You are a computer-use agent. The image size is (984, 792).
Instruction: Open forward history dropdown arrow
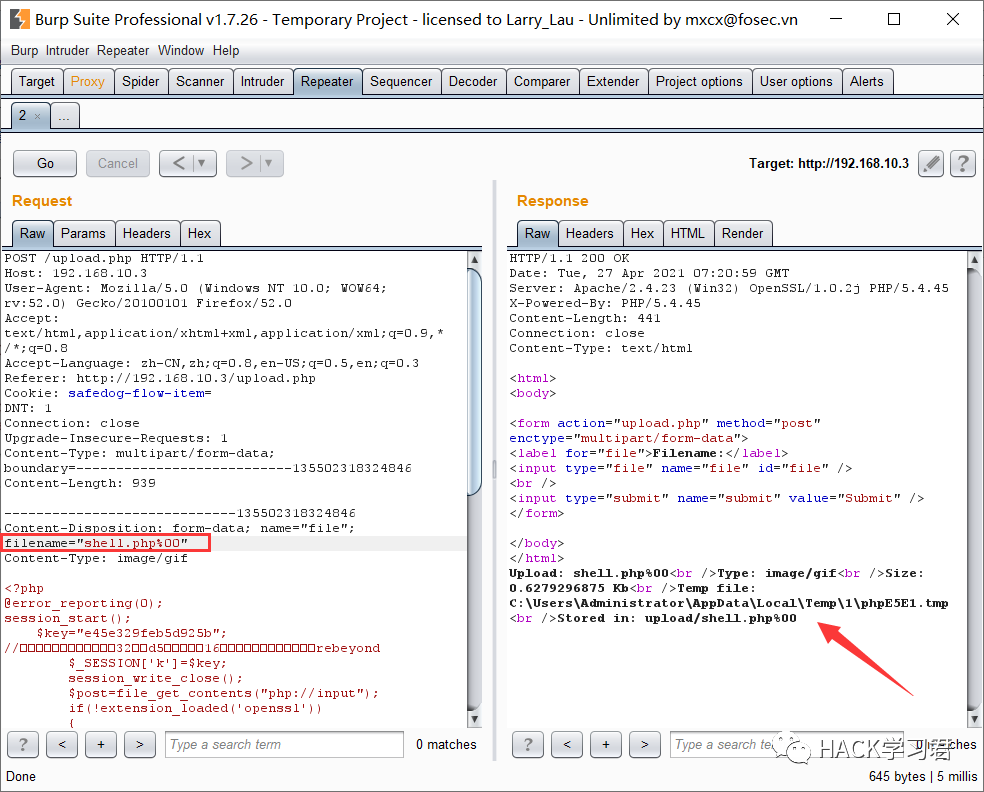[269, 164]
